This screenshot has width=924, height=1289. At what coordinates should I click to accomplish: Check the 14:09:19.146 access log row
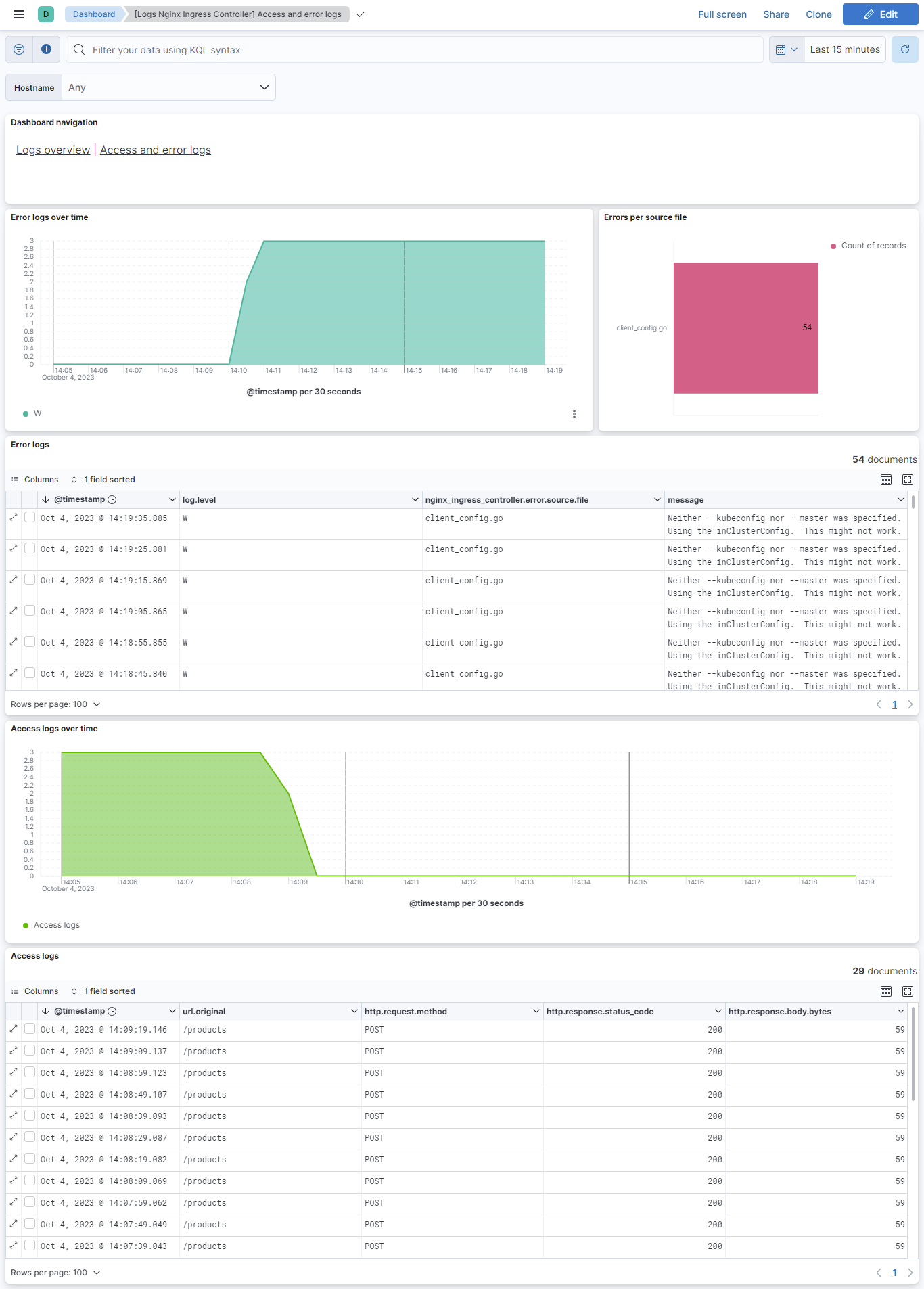(30, 1029)
